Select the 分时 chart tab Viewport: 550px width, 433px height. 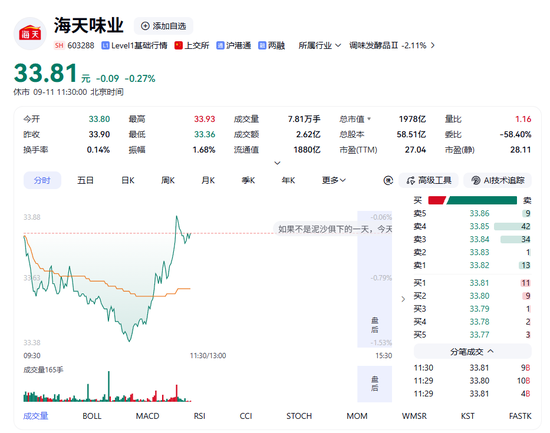click(42, 180)
